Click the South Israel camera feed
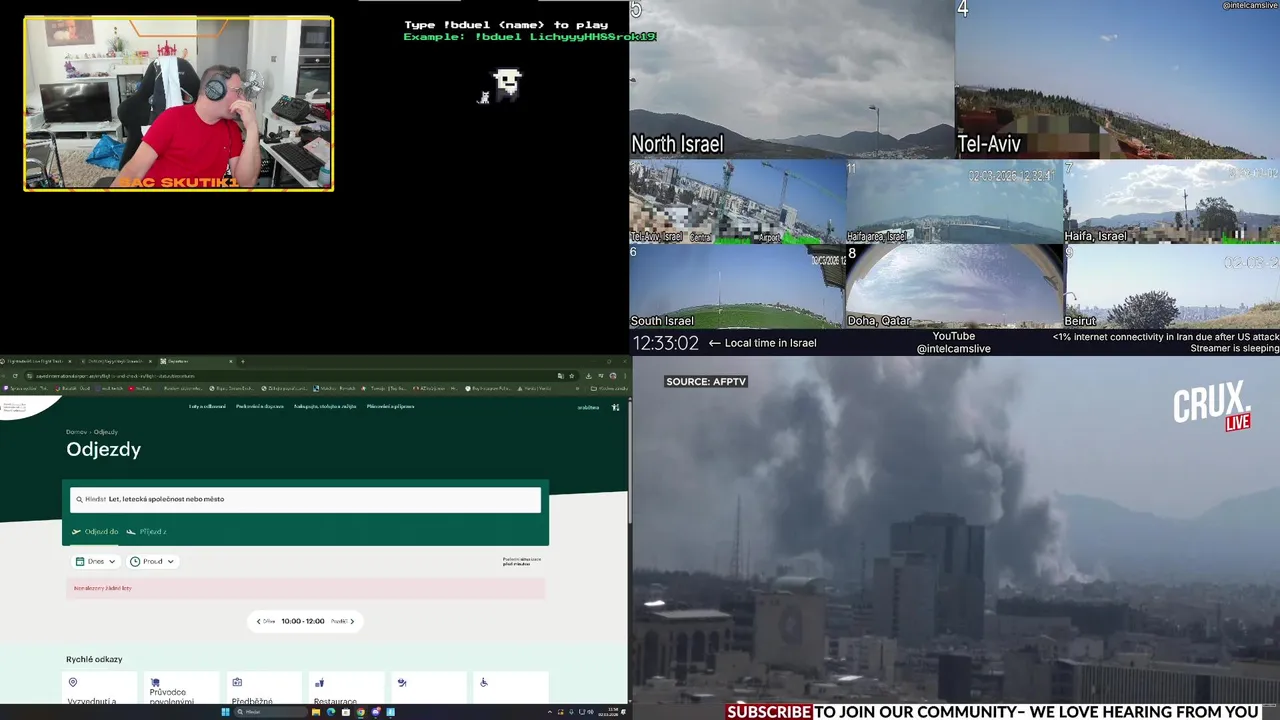The height and width of the screenshot is (720, 1280). (736, 287)
